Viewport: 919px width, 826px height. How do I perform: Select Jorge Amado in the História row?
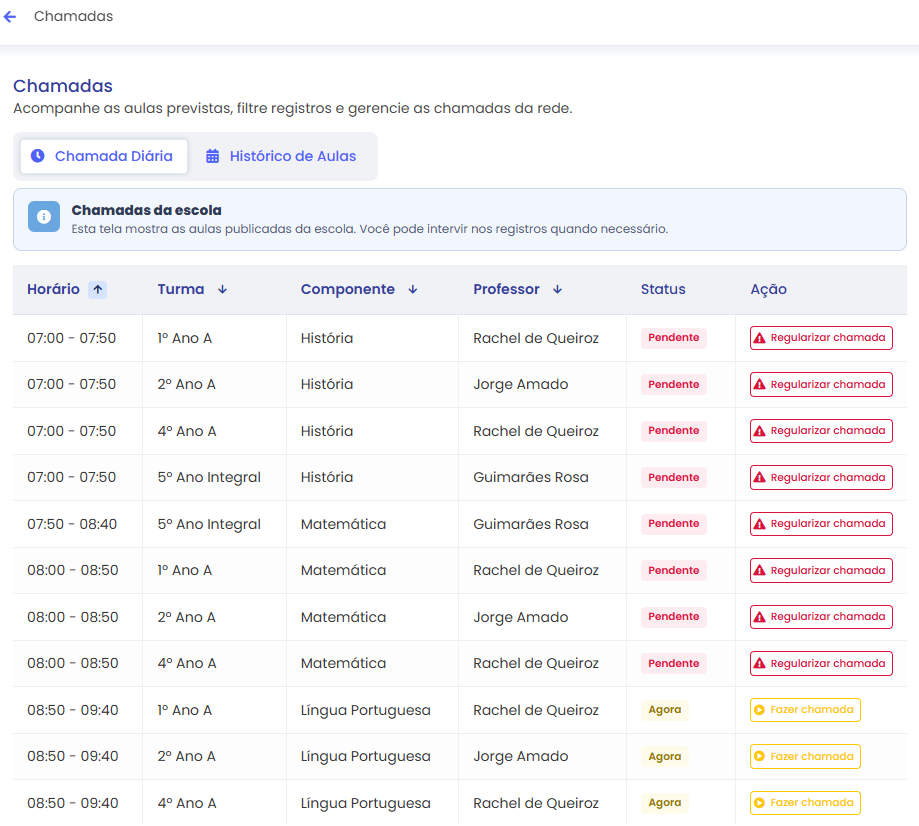pyautogui.click(x=520, y=385)
